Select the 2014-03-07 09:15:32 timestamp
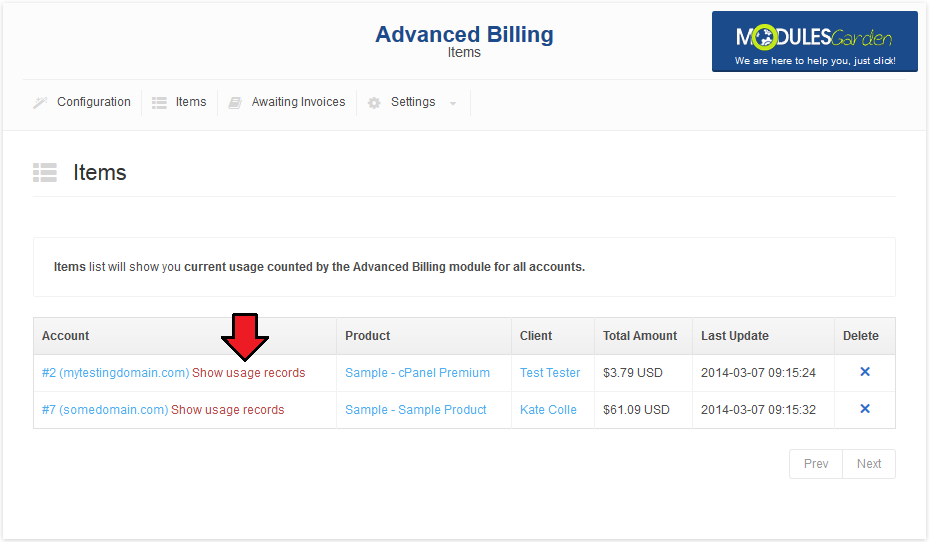930x542 pixels. [759, 410]
